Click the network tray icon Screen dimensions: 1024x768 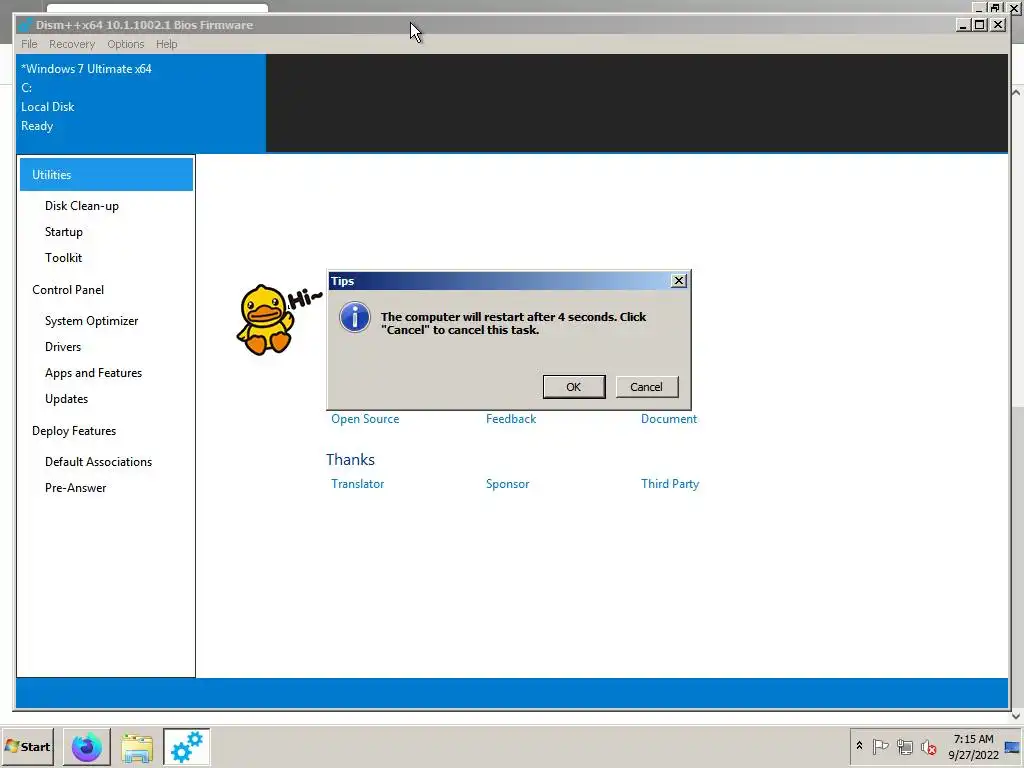click(x=904, y=746)
